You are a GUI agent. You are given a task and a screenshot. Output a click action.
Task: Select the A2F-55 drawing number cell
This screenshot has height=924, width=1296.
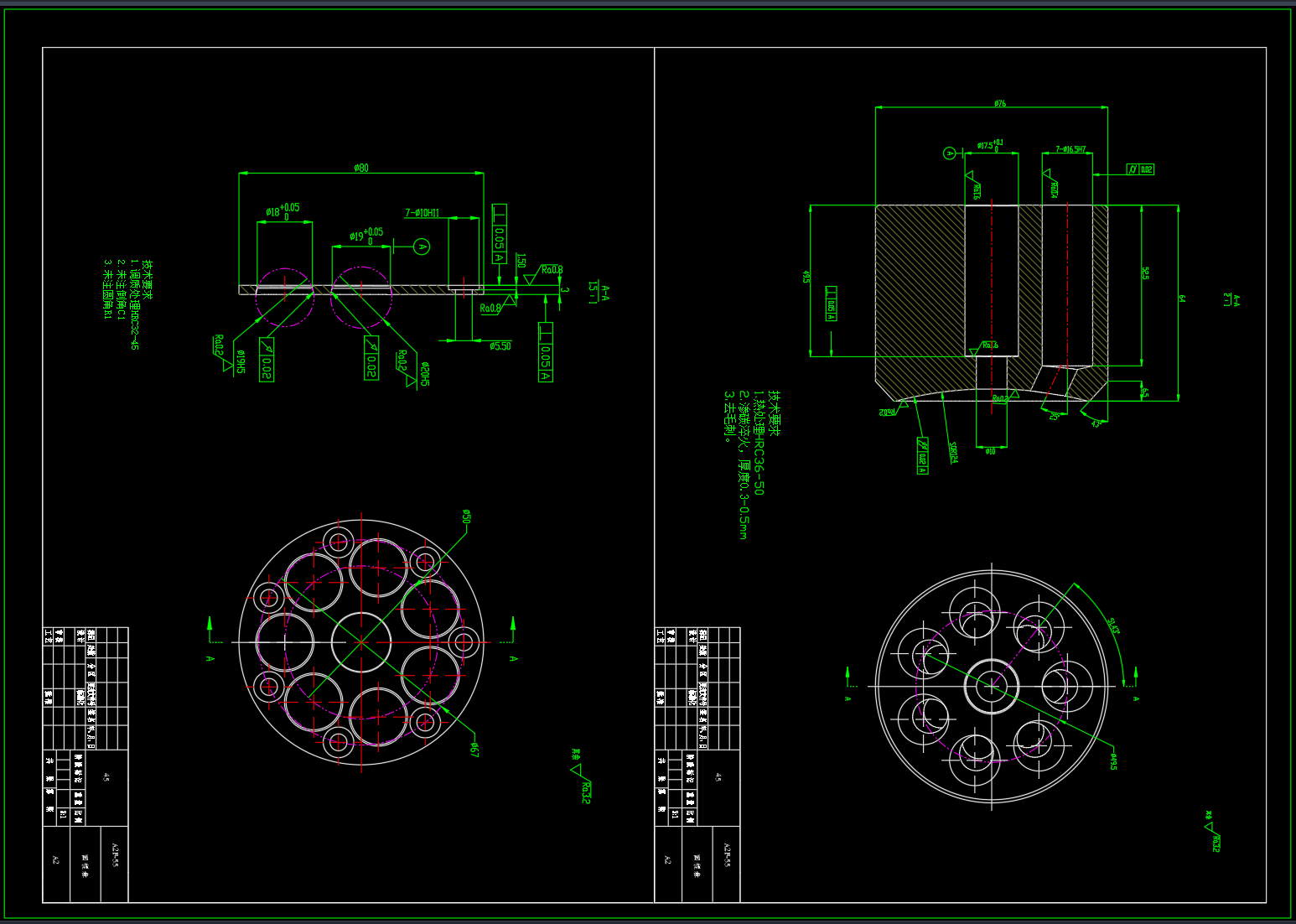tap(115, 854)
